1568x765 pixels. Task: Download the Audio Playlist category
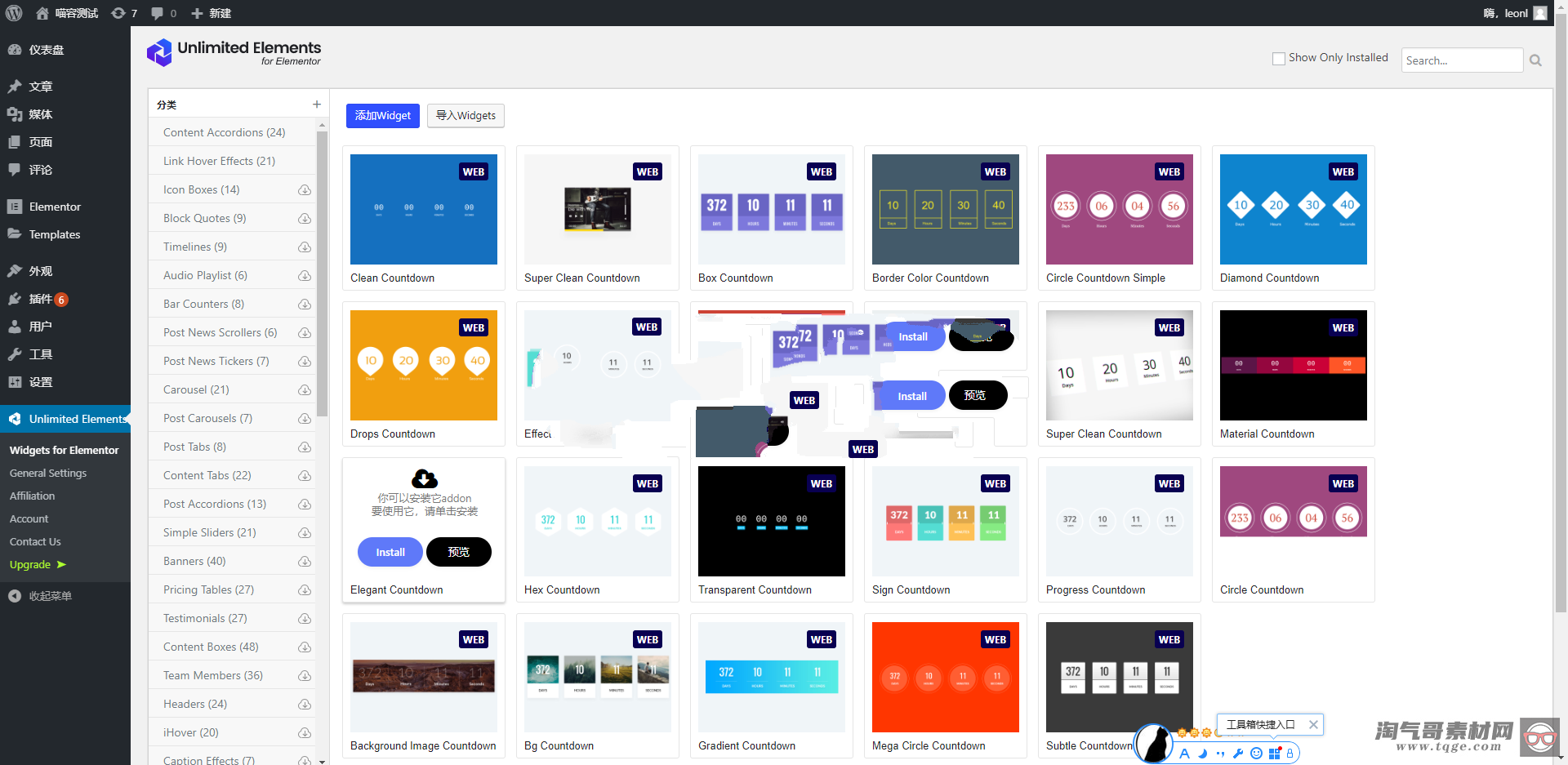coord(305,275)
